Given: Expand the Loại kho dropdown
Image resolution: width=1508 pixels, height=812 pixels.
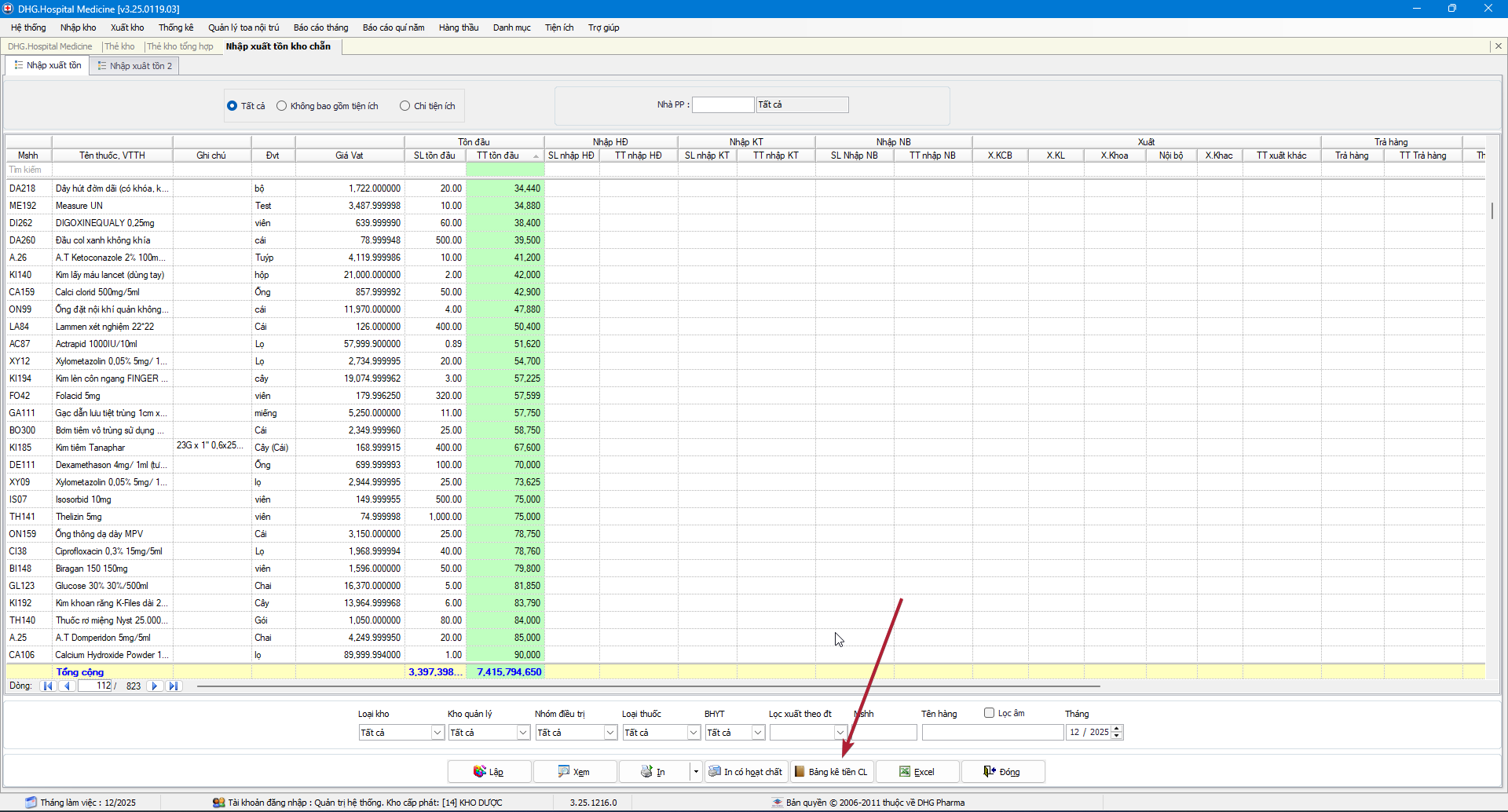Looking at the screenshot, I should point(438,733).
